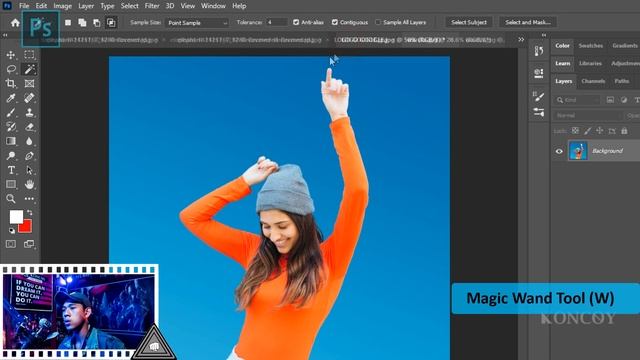Image resolution: width=640 pixels, height=360 pixels.
Task: Collapse the tools panel double arrow
Action: point(5,36)
